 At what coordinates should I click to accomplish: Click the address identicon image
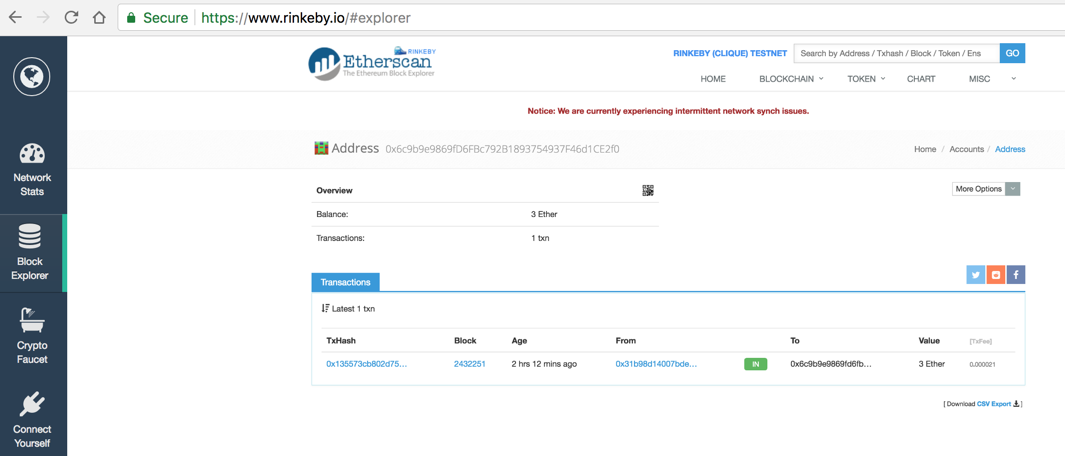321,148
